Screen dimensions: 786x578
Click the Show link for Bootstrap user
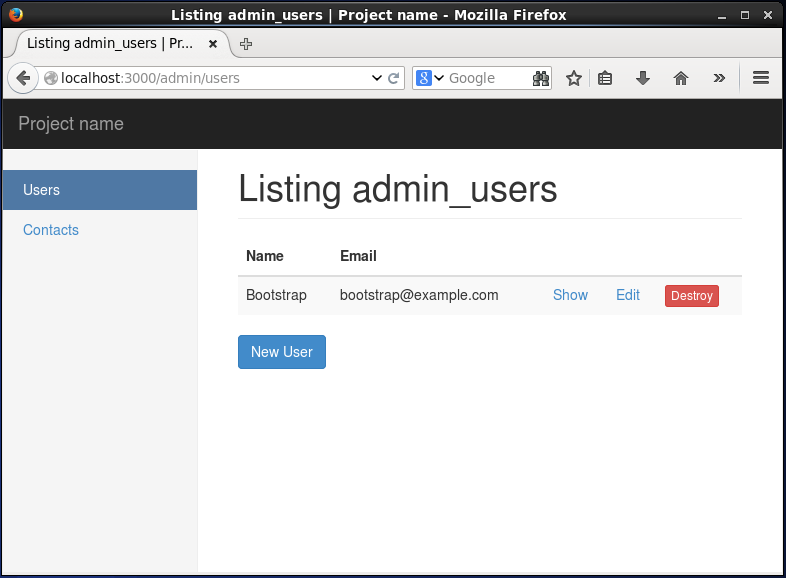click(570, 295)
